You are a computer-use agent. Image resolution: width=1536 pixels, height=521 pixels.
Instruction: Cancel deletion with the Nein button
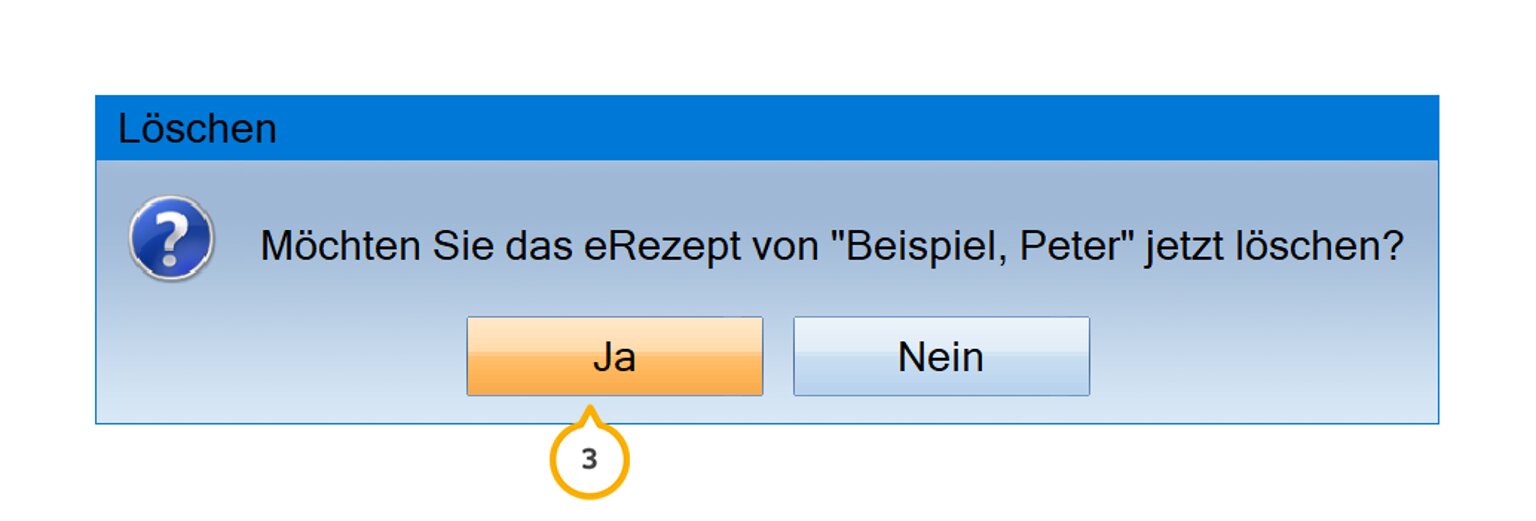[x=941, y=357]
